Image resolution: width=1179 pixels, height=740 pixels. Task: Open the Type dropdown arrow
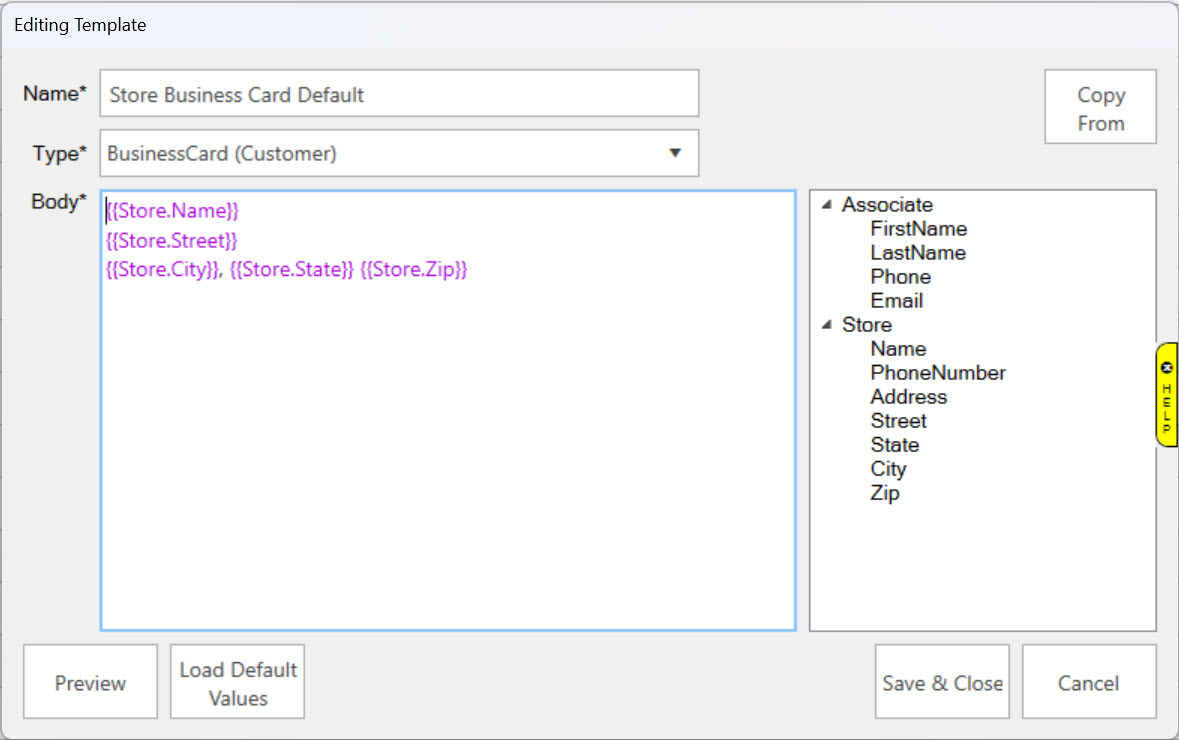(x=674, y=153)
